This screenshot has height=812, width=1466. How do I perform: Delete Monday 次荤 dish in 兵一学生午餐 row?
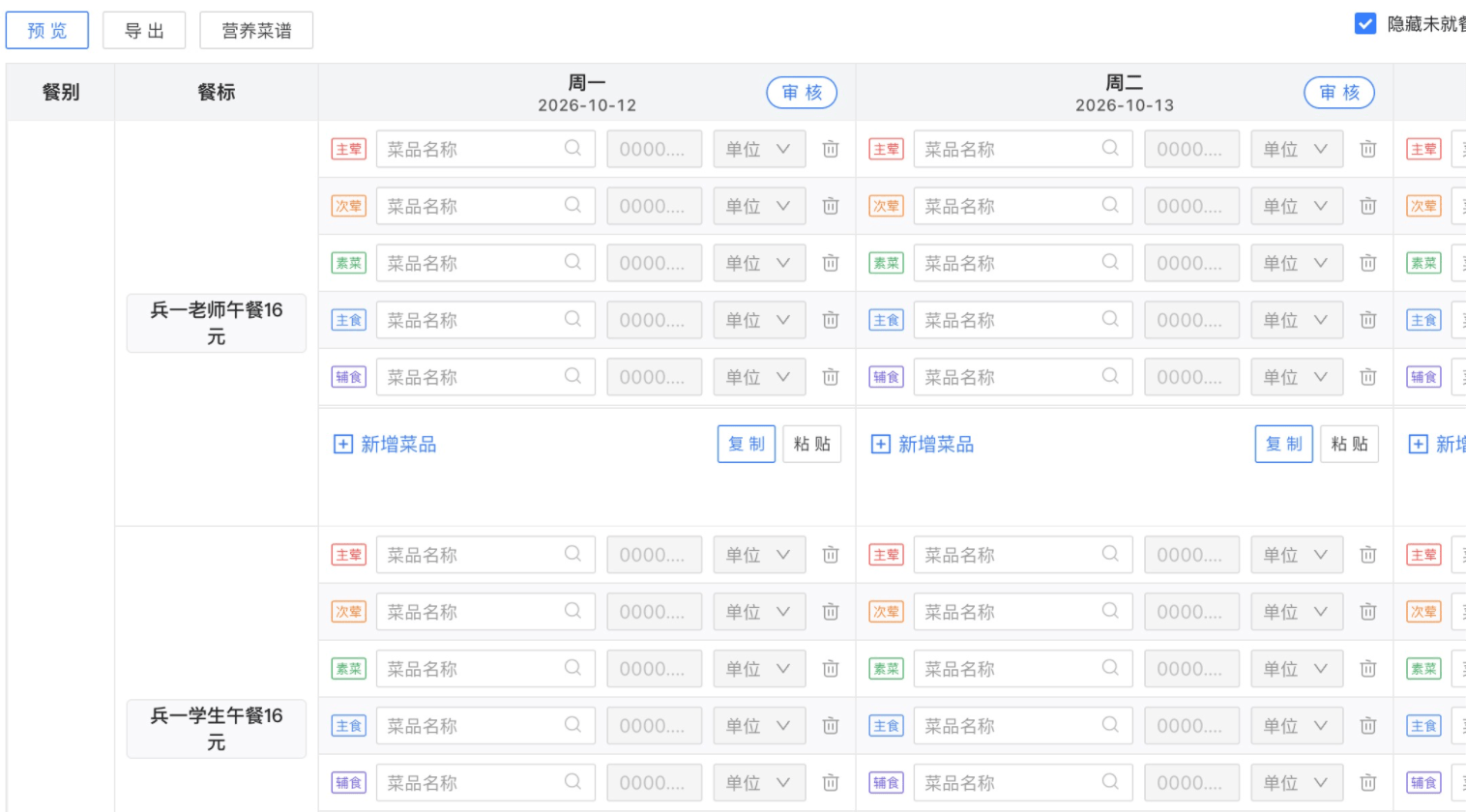click(x=831, y=613)
